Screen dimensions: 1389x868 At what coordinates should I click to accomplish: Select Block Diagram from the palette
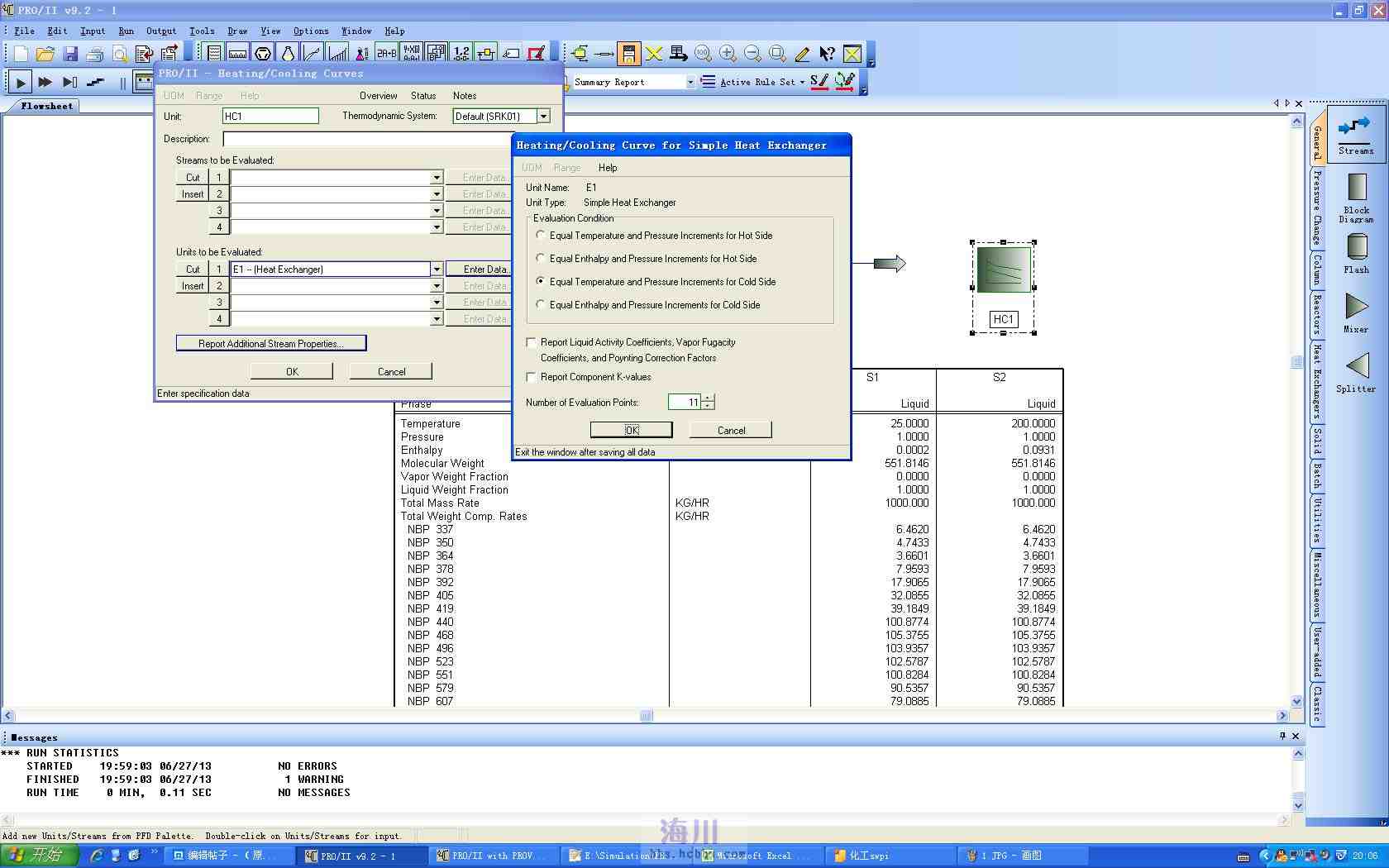pos(1356,198)
